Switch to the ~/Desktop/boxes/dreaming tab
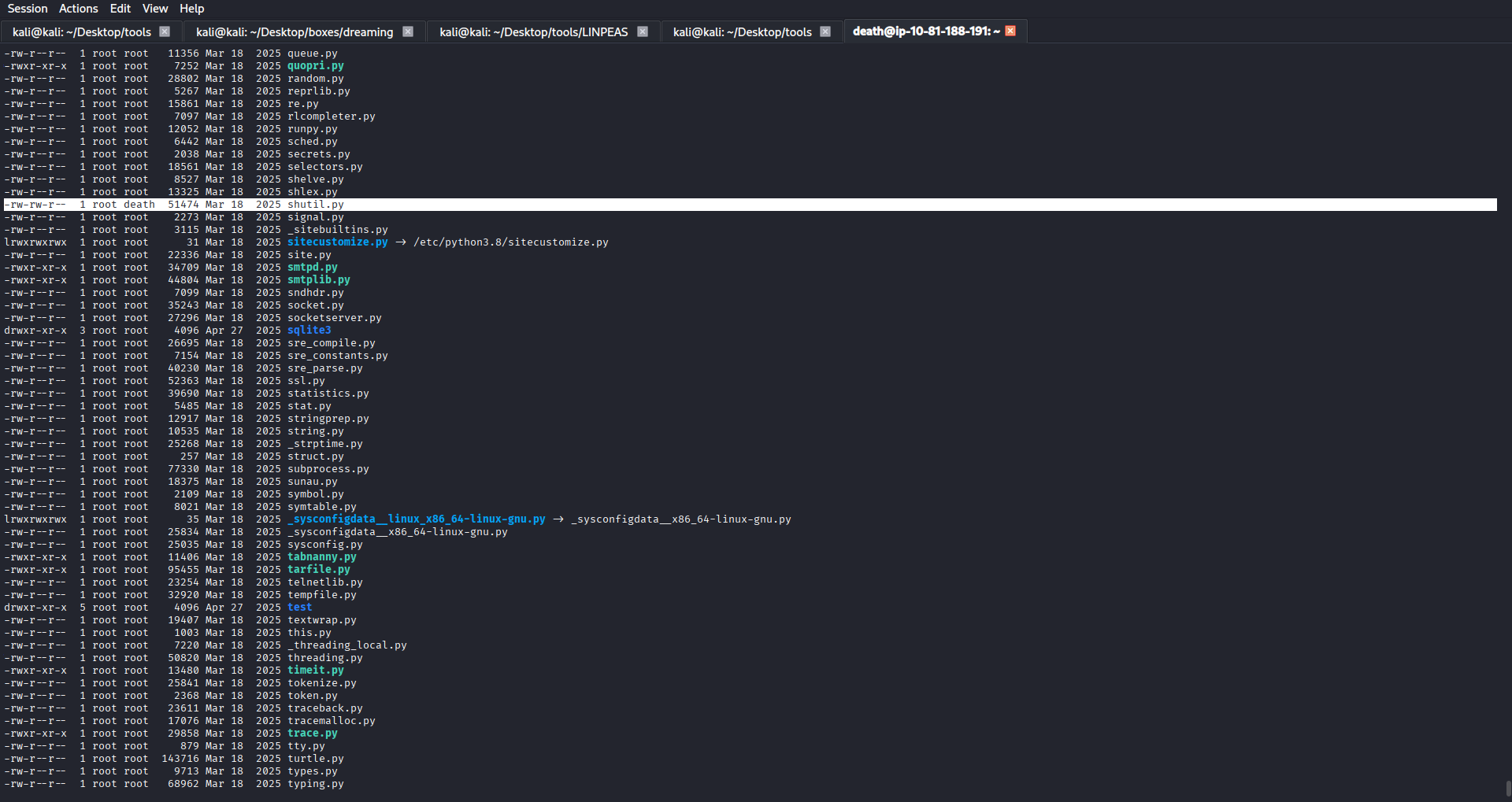 tap(295, 32)
